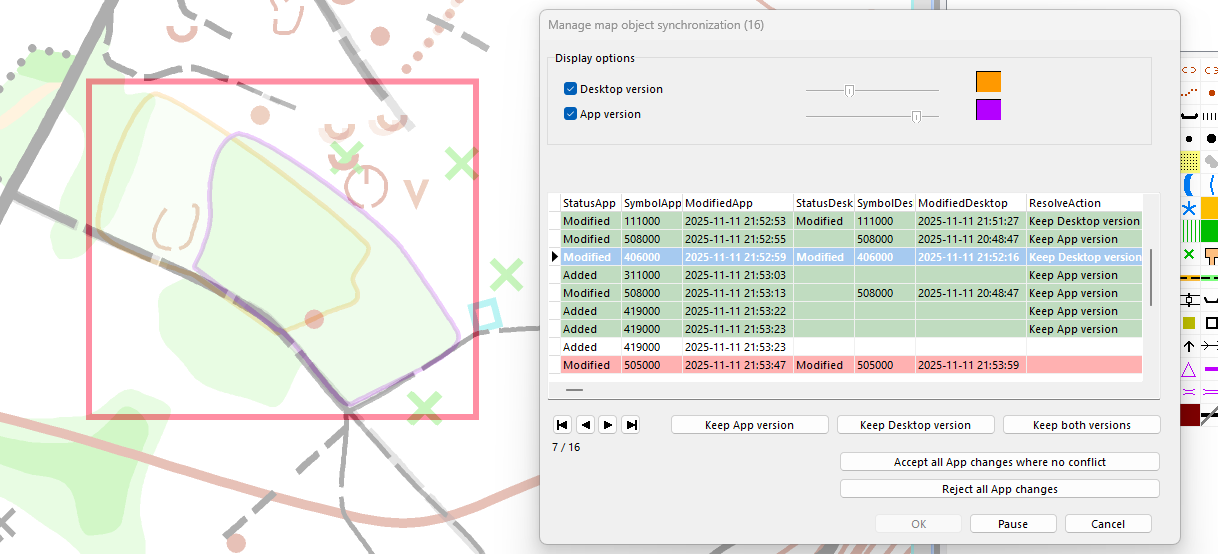Screen dimensions: 1218x554
Task: Click ModifiedApp cell 2025-11-11 21:53:22
Action: point(737,311)
